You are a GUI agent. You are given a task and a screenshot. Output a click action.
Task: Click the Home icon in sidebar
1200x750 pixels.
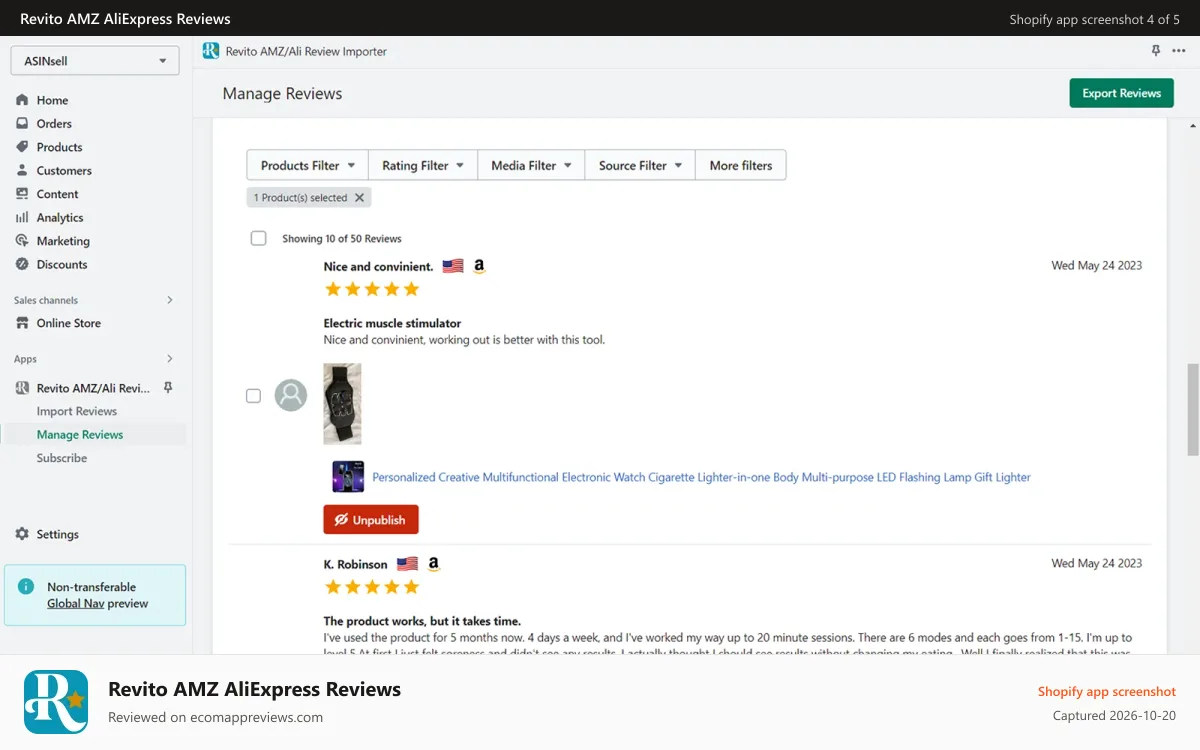coord(22,100)
